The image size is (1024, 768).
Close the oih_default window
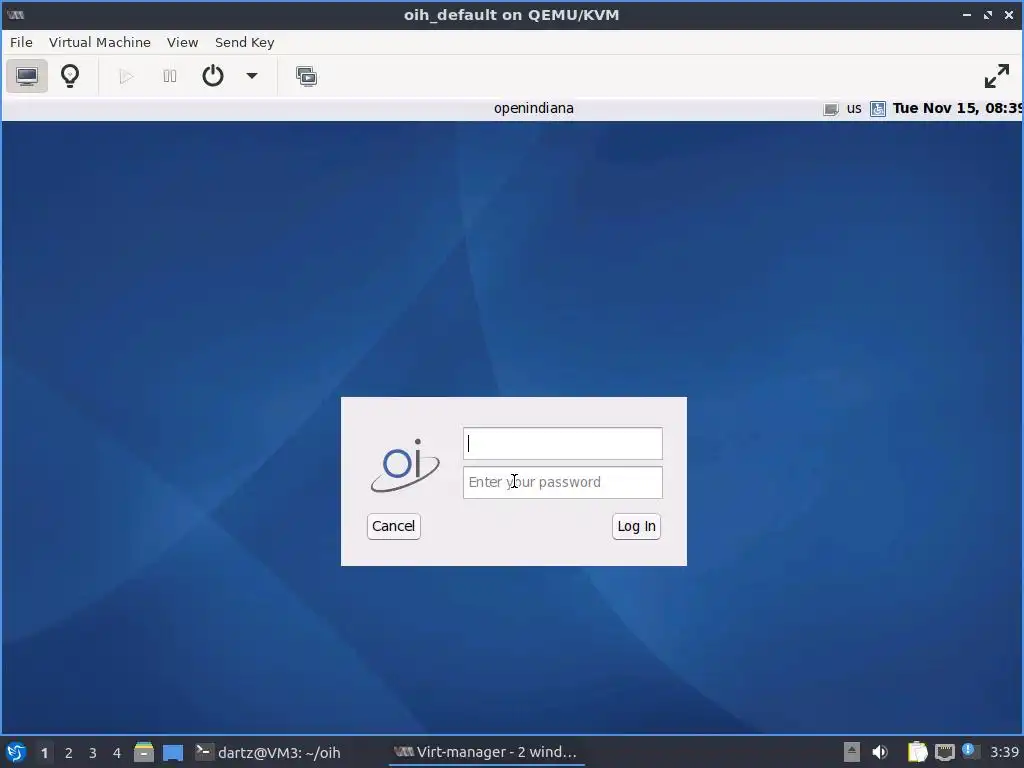(1009, 14)
